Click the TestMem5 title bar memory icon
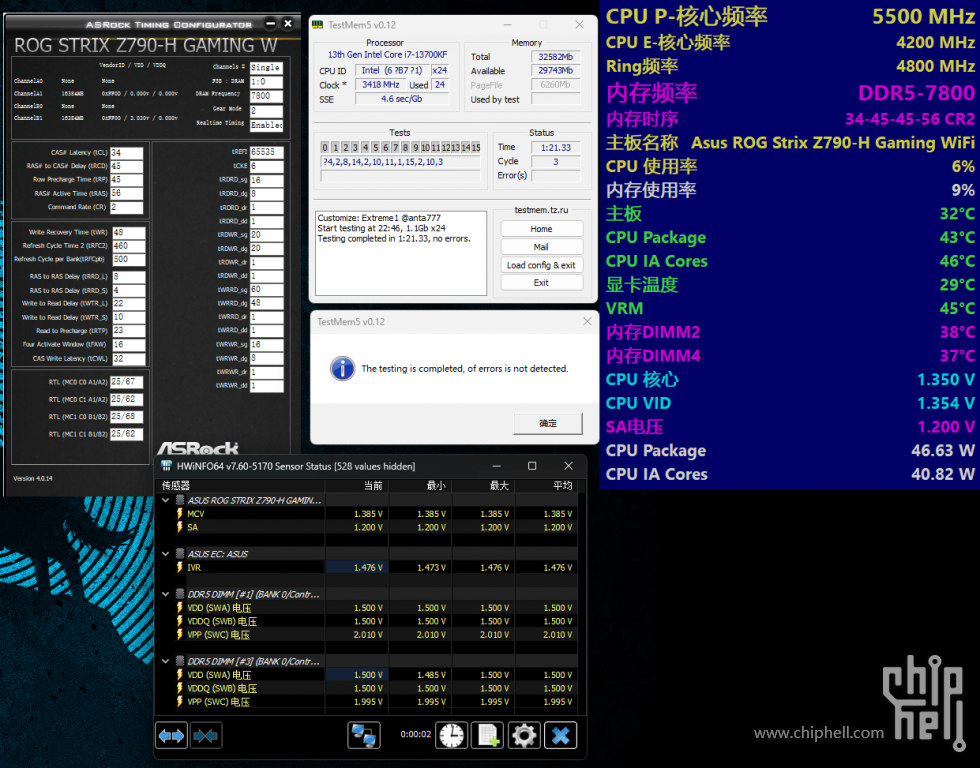Screen dimensions: 980x768 [x=318, y=25]
